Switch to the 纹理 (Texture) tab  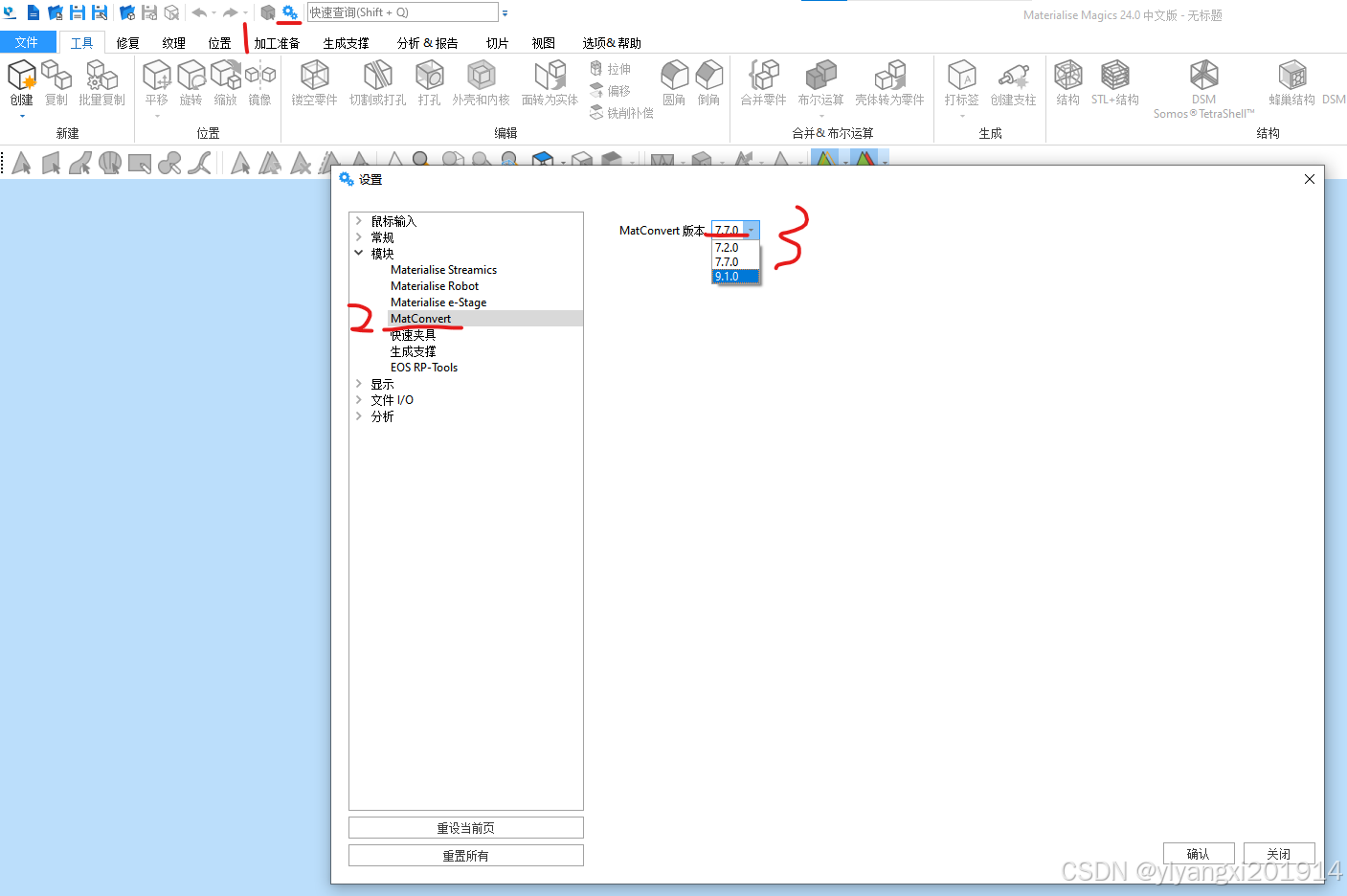174,43
